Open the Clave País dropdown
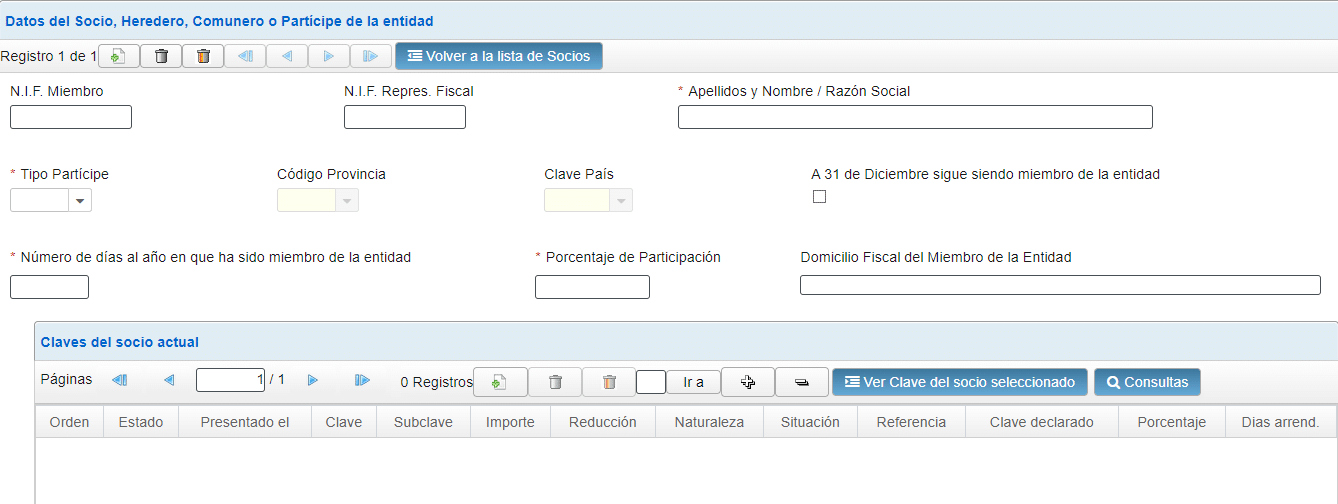The image size is (1338, 504). pos(621,201)
